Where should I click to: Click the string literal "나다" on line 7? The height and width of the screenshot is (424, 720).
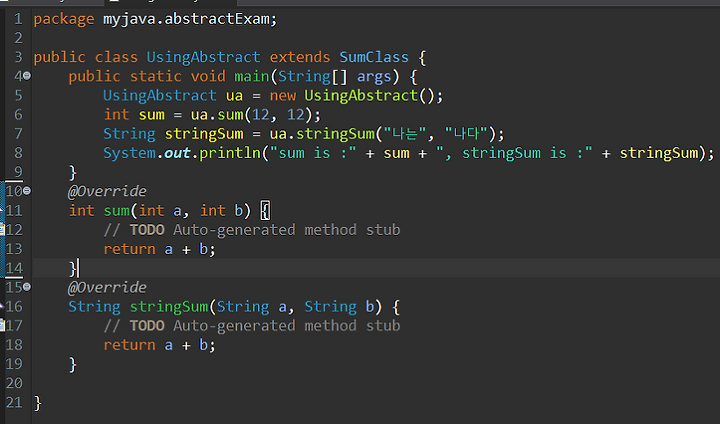[466, 134]
